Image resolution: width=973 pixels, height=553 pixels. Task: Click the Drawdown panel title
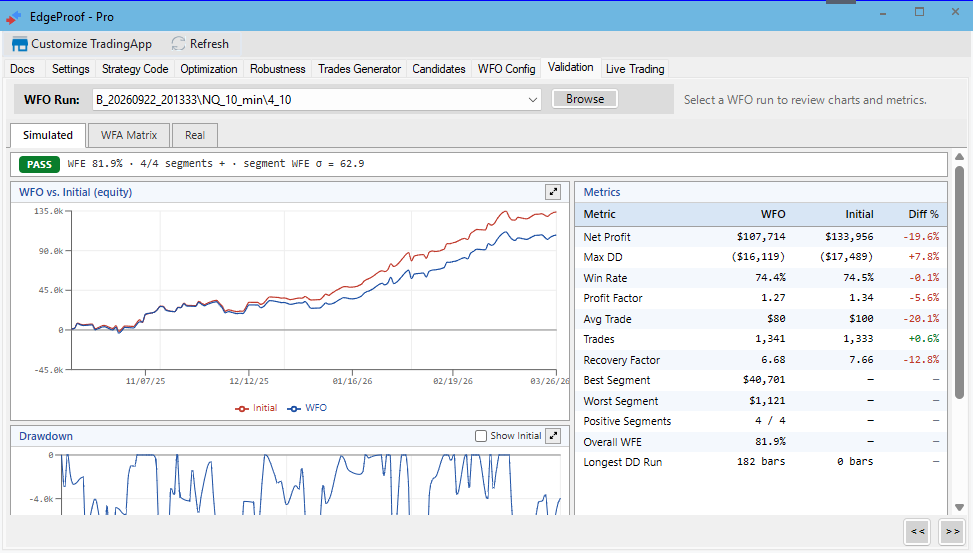pyautogui.click(x=46, y=436)
